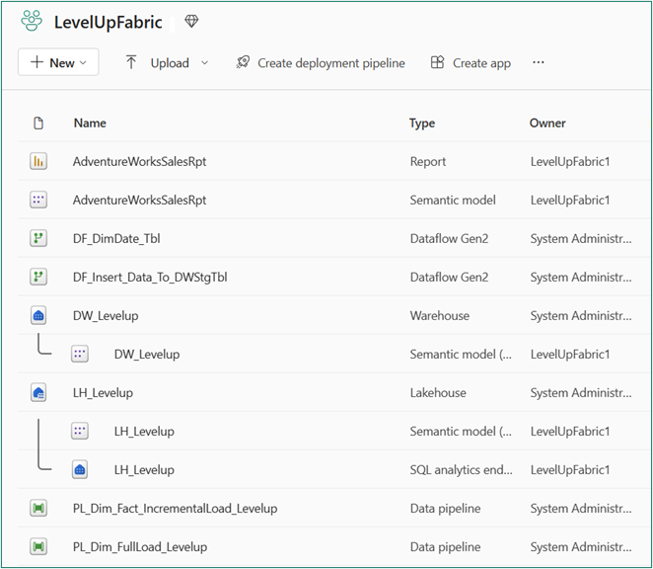The image size is (653, 569).
Task: Sort by the Owner column header
Action: click(x=547, y=123)
